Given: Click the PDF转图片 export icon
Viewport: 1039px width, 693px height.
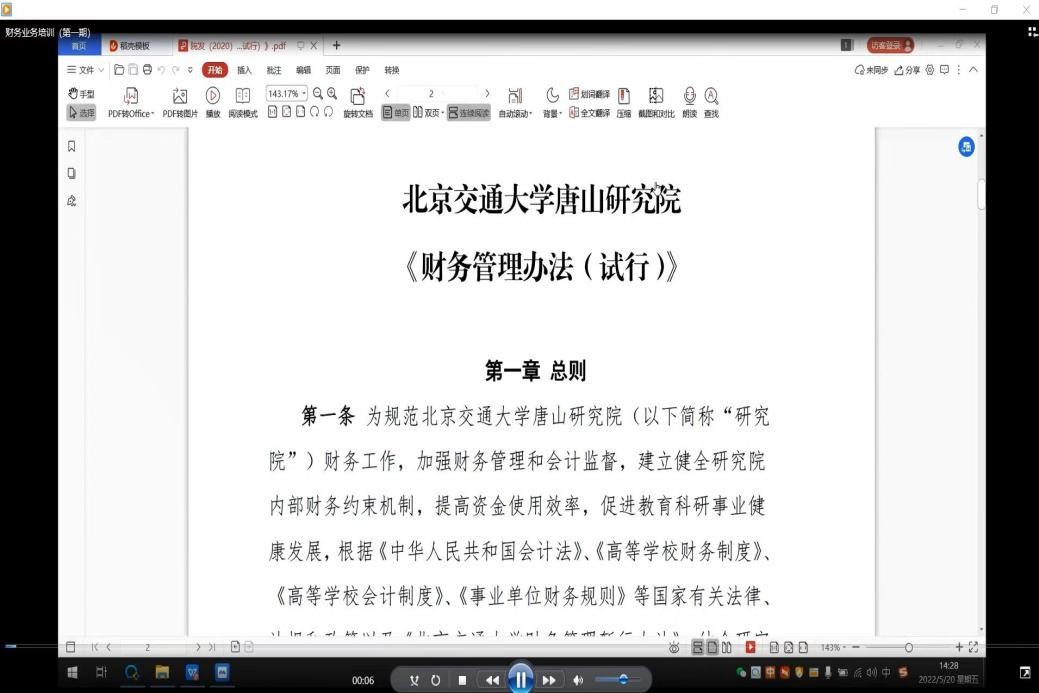Looking at the screenshot, I should tap(180, 97).
